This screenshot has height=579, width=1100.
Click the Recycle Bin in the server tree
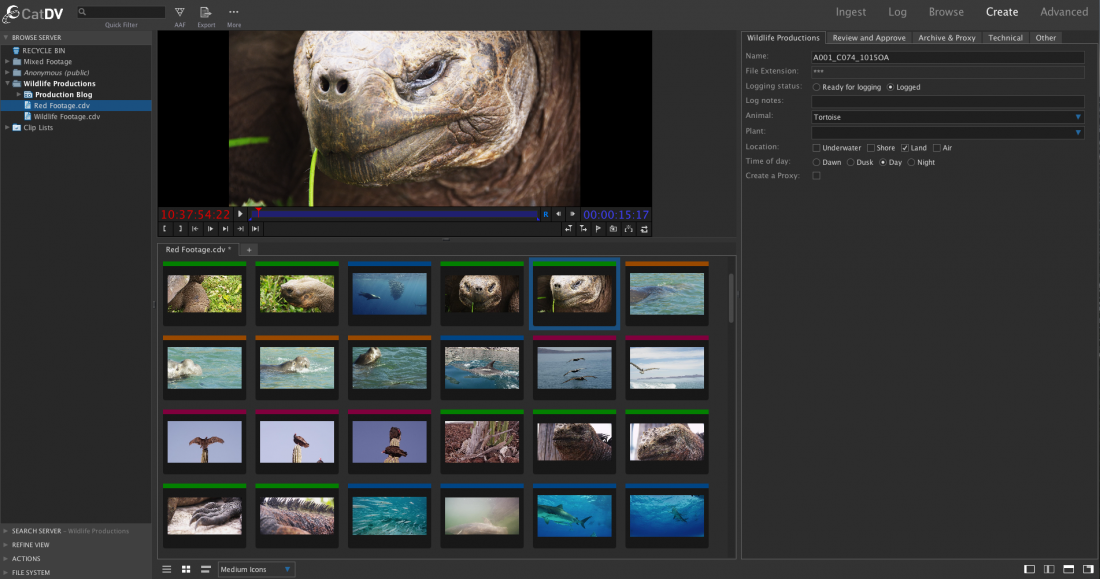pyautogui.click(x=43, y=50)
